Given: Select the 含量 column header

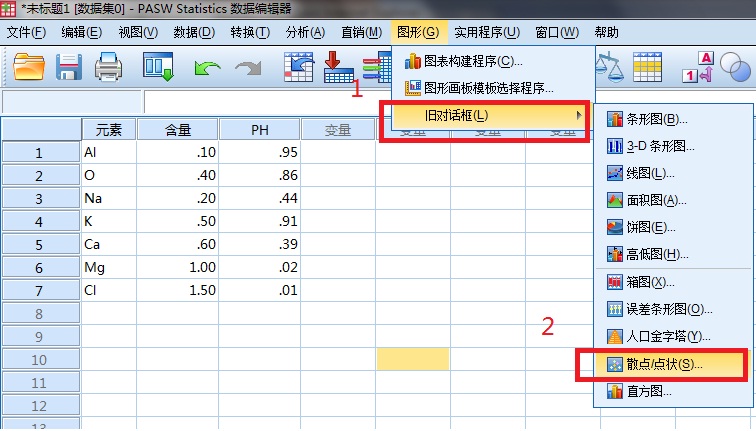Looking at the screenshot, I should (178, 130).
